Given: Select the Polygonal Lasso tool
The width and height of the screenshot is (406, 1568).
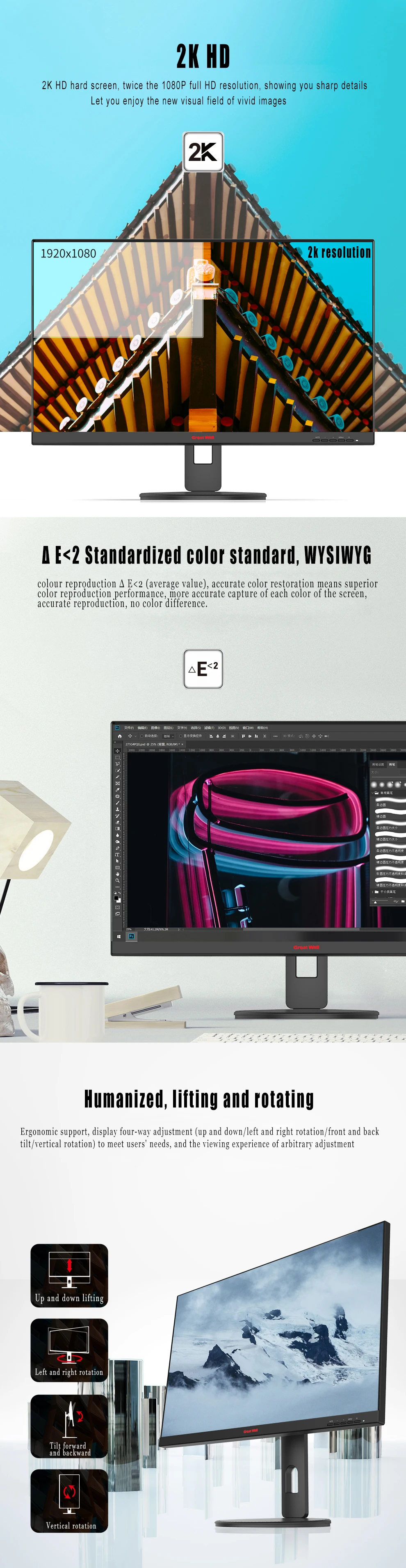Looking at the screenshot, I should [x=117, y=764].
